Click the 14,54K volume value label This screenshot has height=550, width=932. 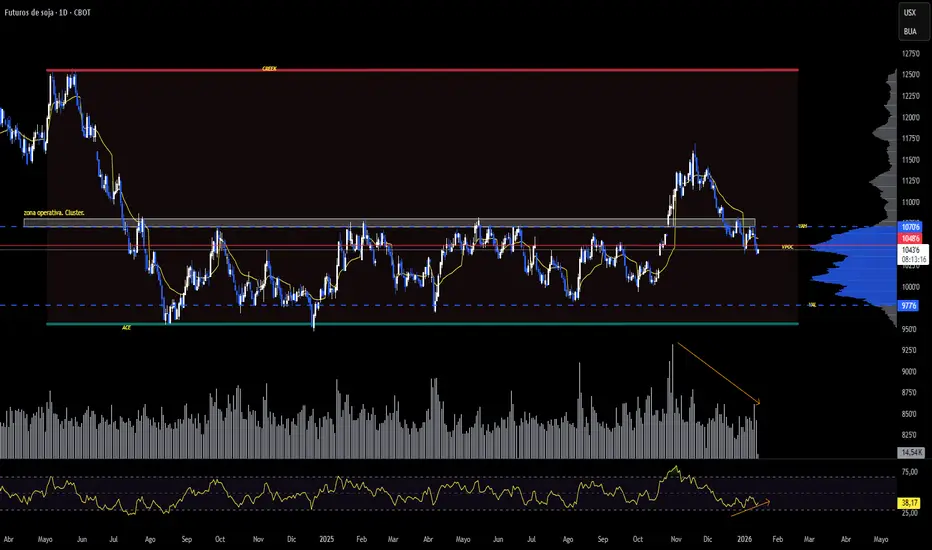[x=911, y=452]
